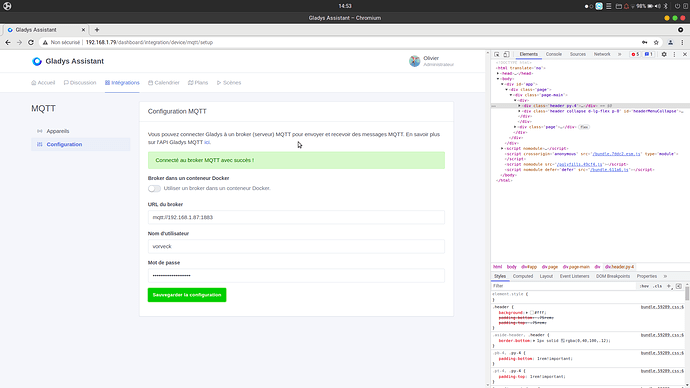690x388 pixels.
Task: Click Sauvegarder la configuration button
Action: point(187,295)
